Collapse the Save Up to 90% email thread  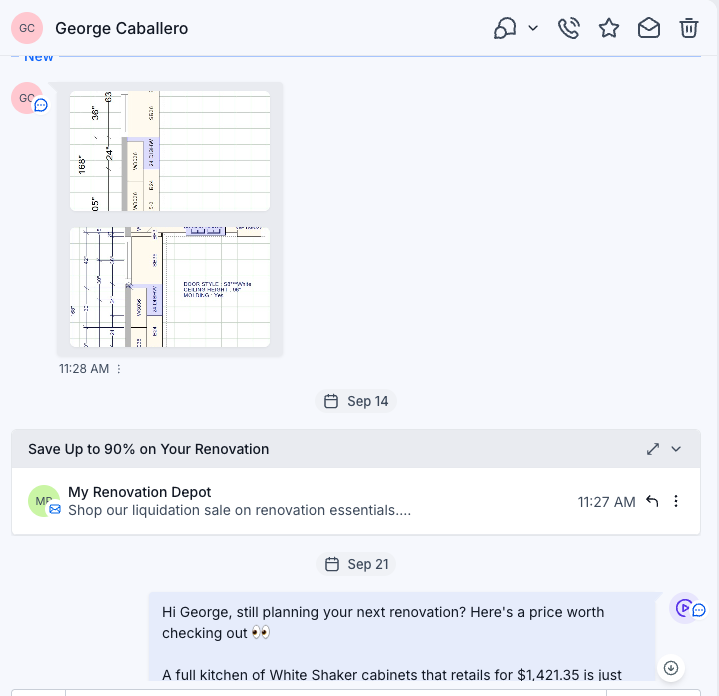point(676,449)
